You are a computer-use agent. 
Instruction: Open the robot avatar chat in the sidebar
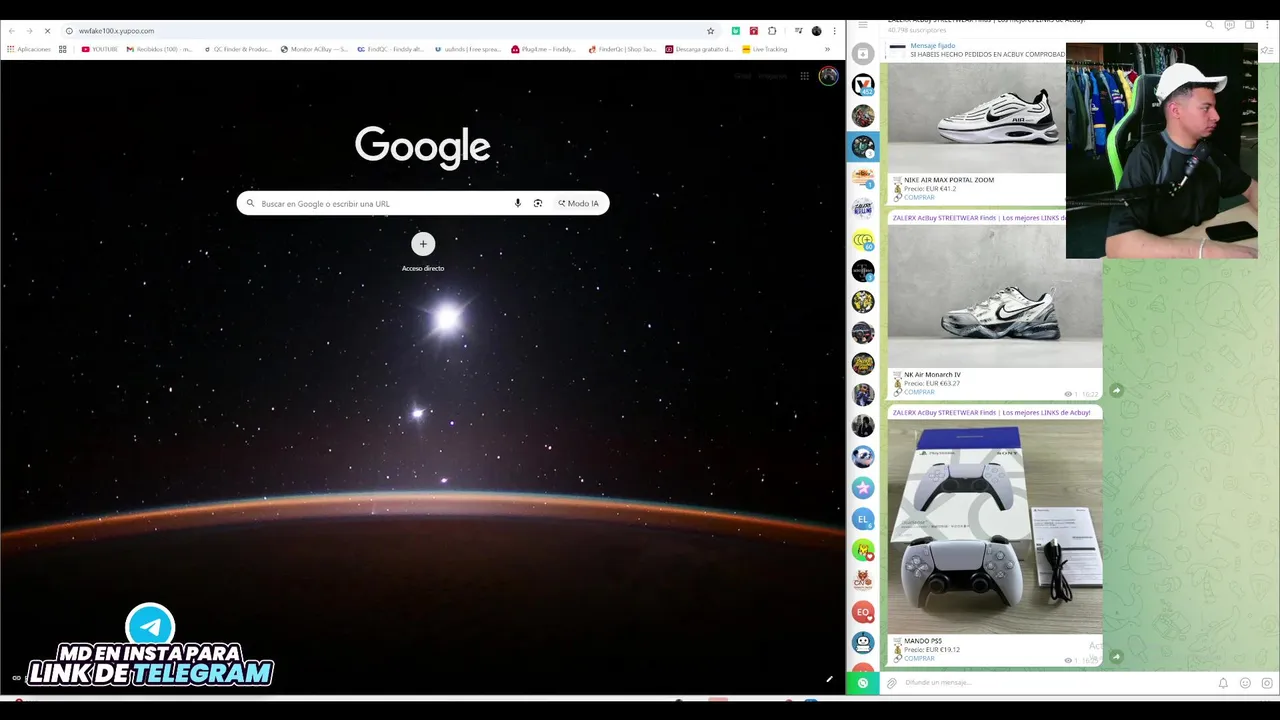coord(863,643)
